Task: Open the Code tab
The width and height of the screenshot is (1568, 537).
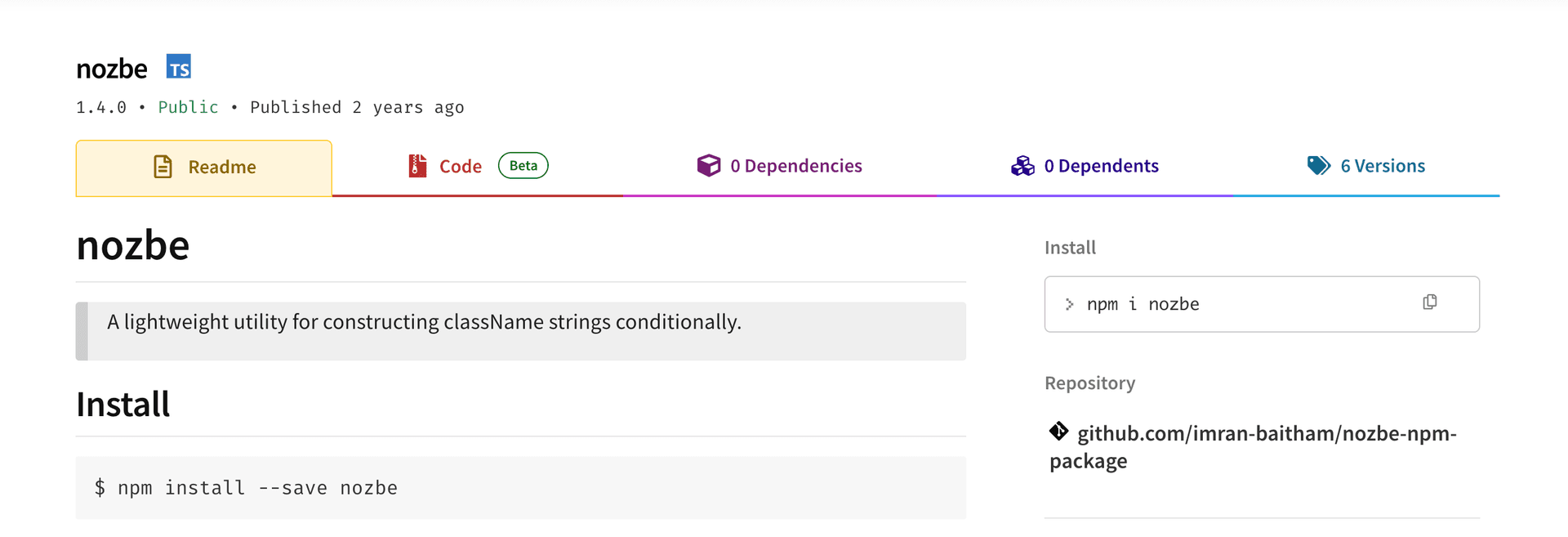Action: pyautogui.click(x=461, y=167)
